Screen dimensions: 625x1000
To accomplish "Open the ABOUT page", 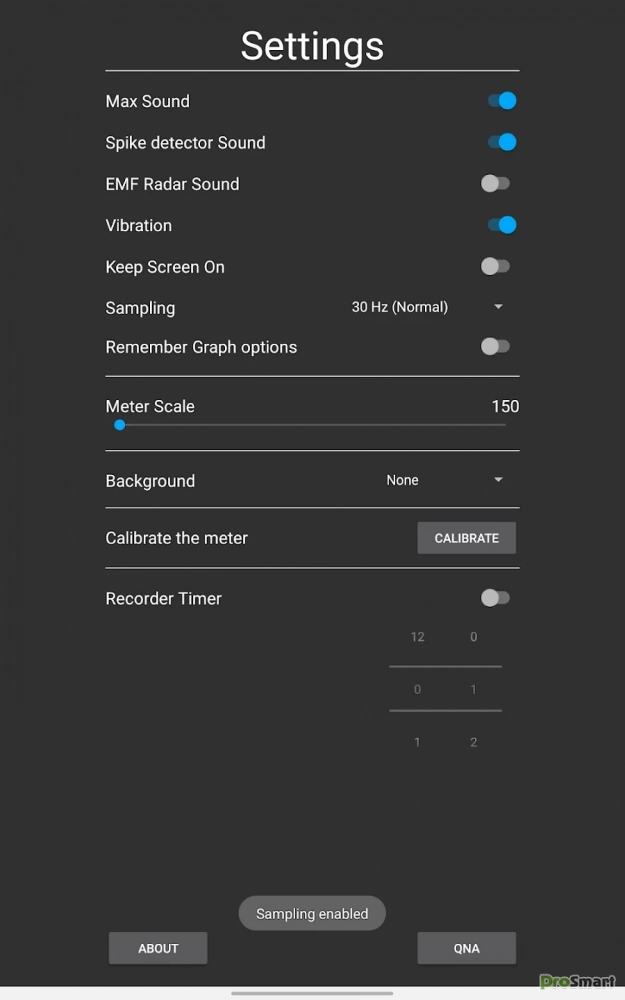I will tap(158, 948).
